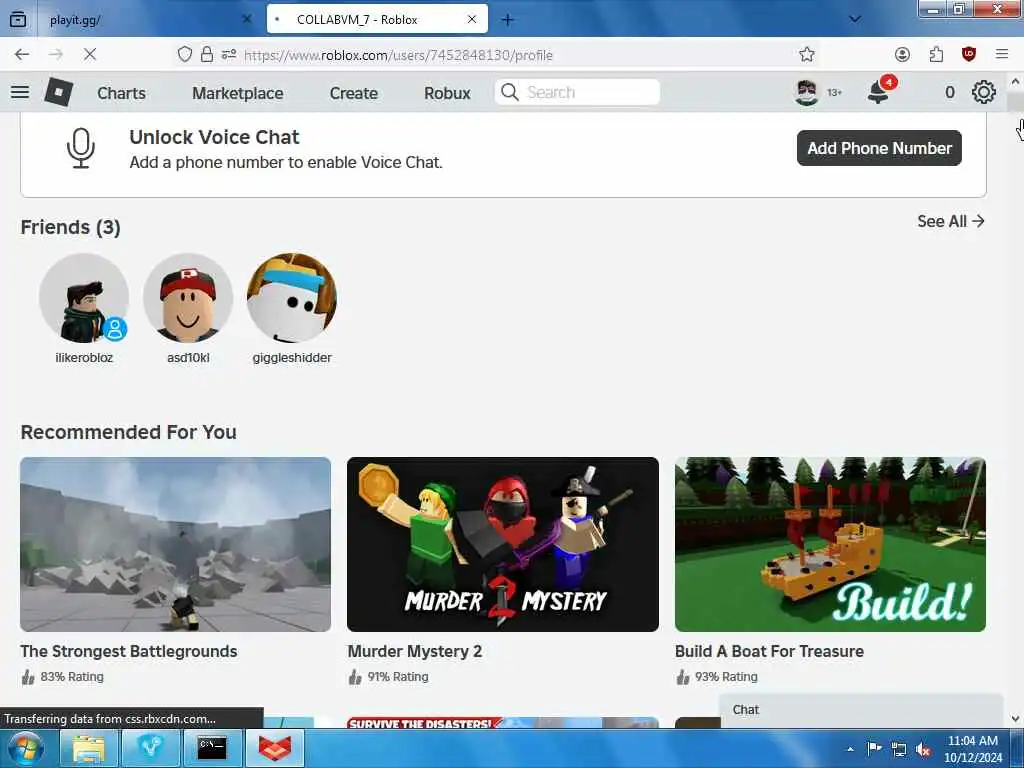This screenshot has height=768, width=1024.
Task: Click the muted volume tray icon
Action: [x=923, y=749]
